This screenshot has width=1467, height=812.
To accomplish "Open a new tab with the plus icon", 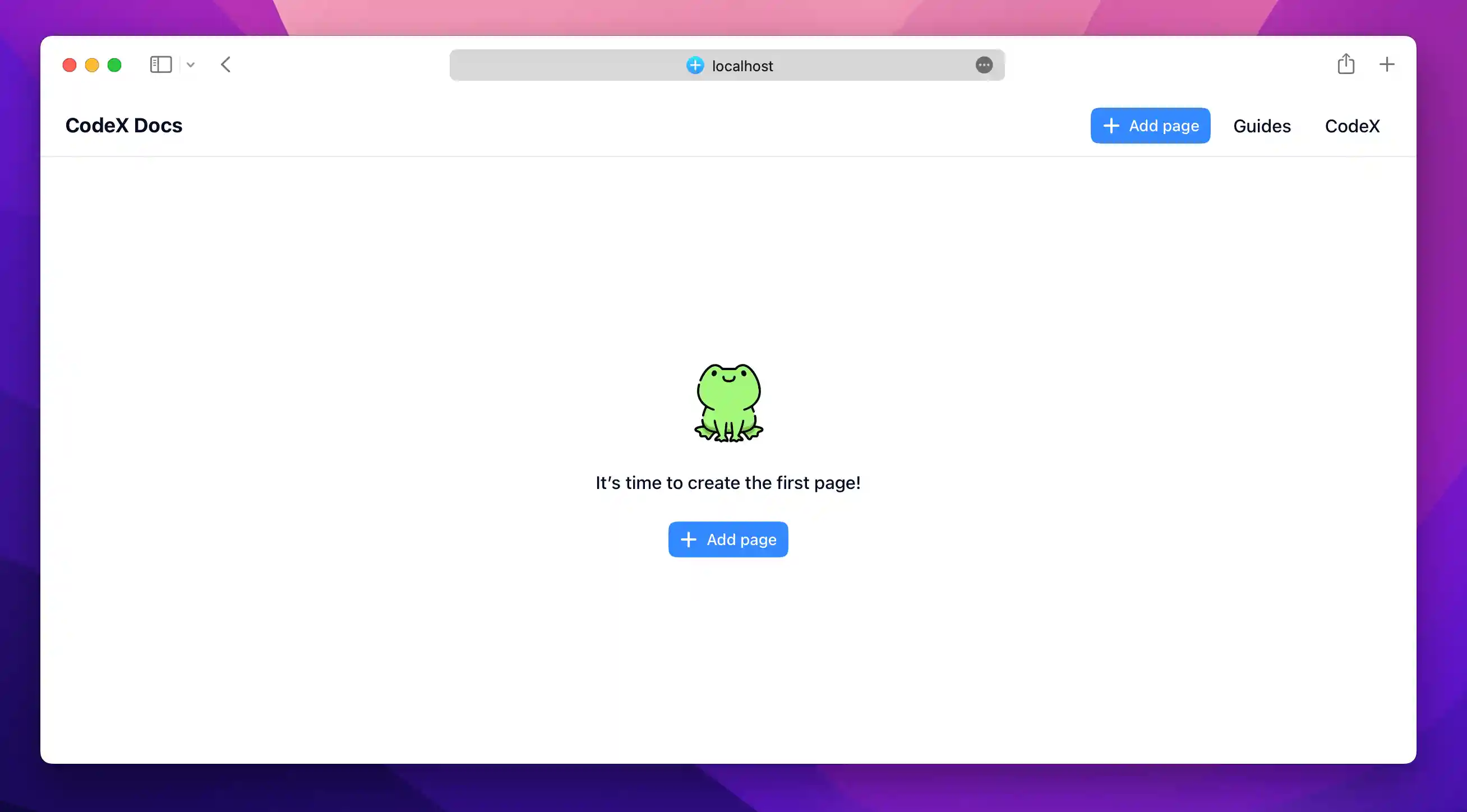I will [1387, 64].
